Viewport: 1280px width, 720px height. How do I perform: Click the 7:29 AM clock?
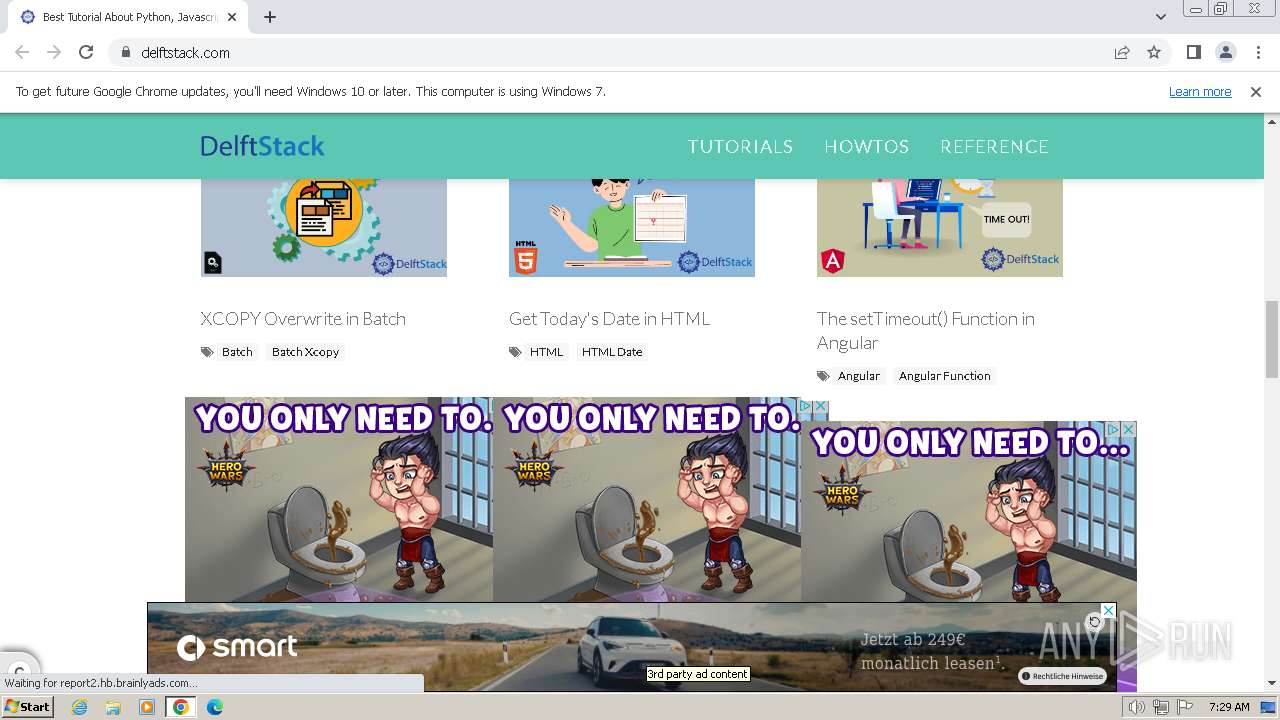[x=1229, y=707]
